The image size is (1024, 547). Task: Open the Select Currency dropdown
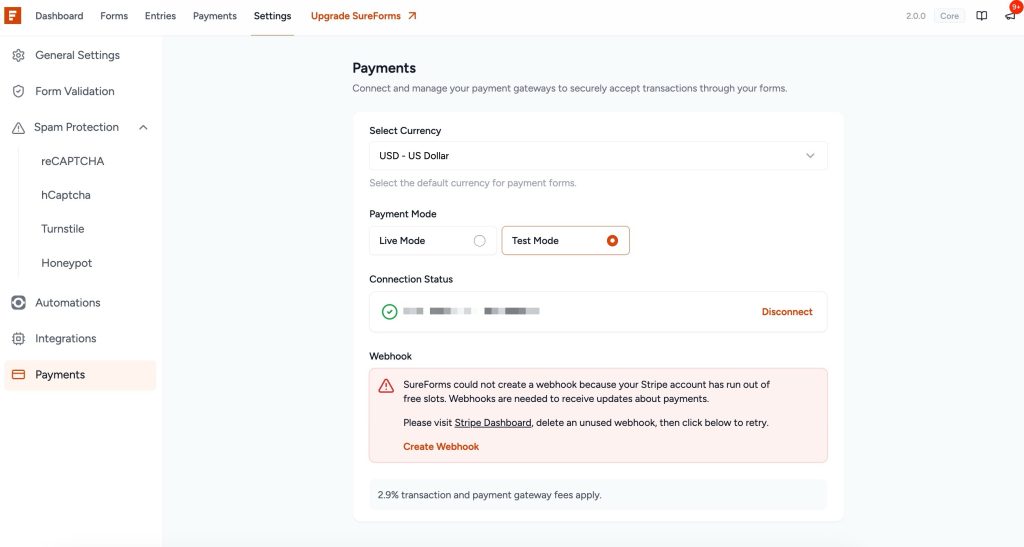pos(598,156)
